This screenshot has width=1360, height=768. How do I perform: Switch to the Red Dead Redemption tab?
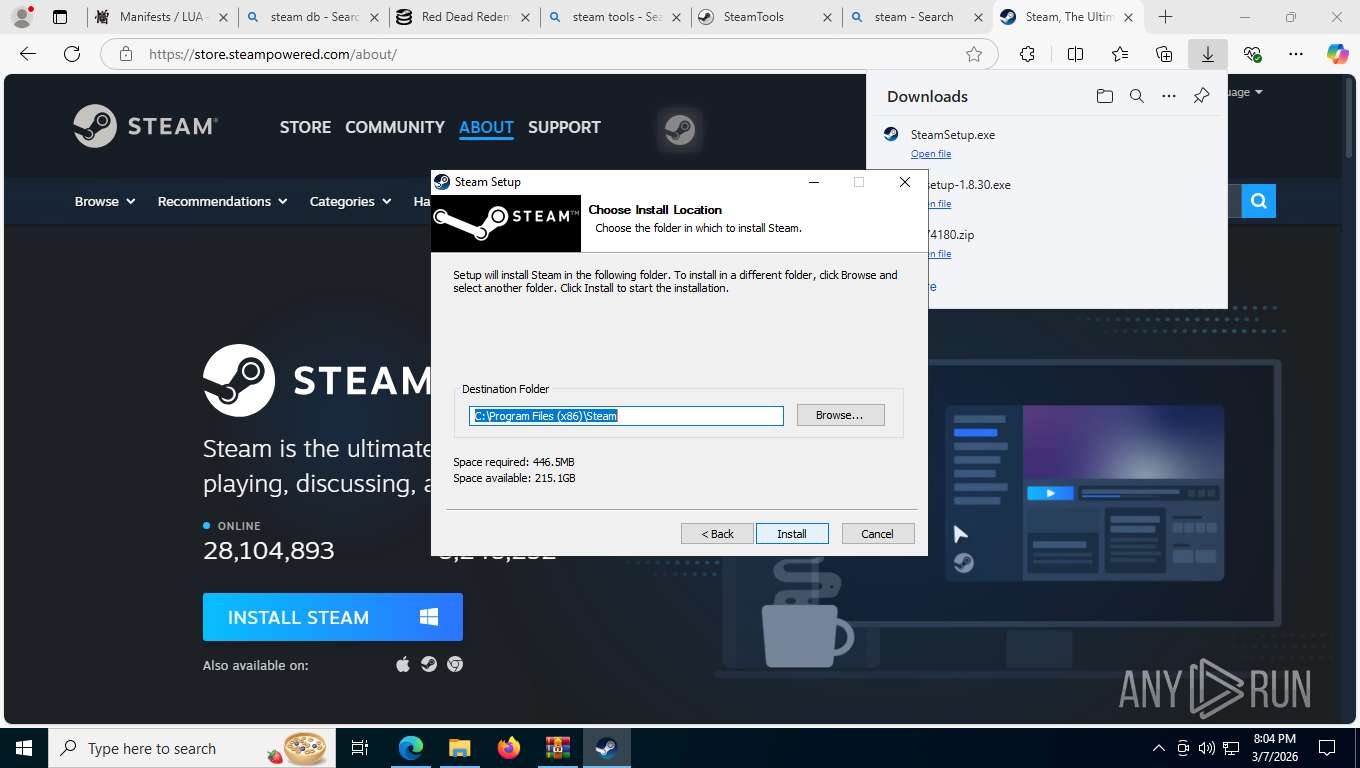[x=464, y=17]
